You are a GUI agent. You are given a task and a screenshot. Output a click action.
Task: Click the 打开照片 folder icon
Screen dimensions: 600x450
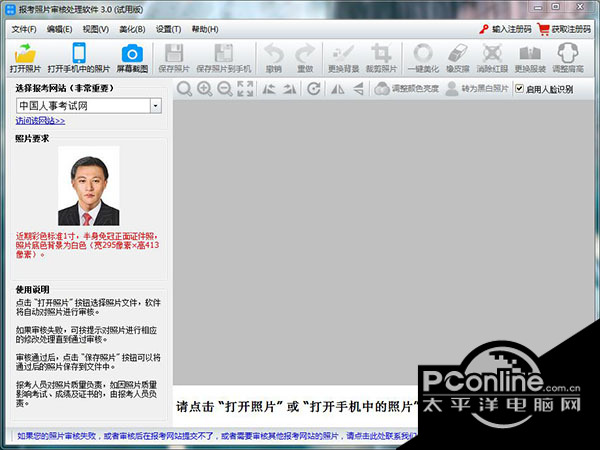(x=27, y=54)
